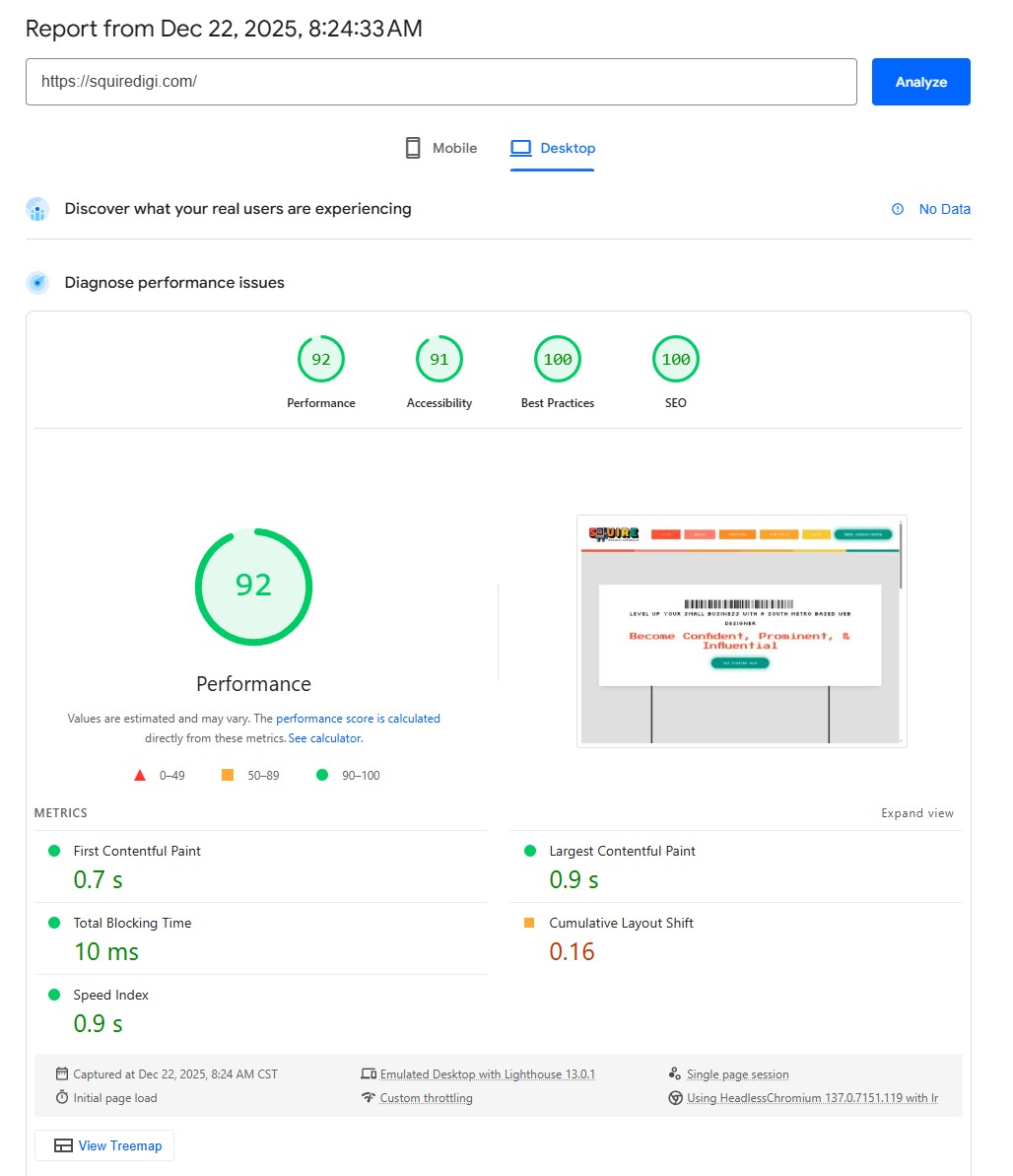Click the Diagnose performance issues icon
This screenshot has width=1013, height=1176.
37,283
